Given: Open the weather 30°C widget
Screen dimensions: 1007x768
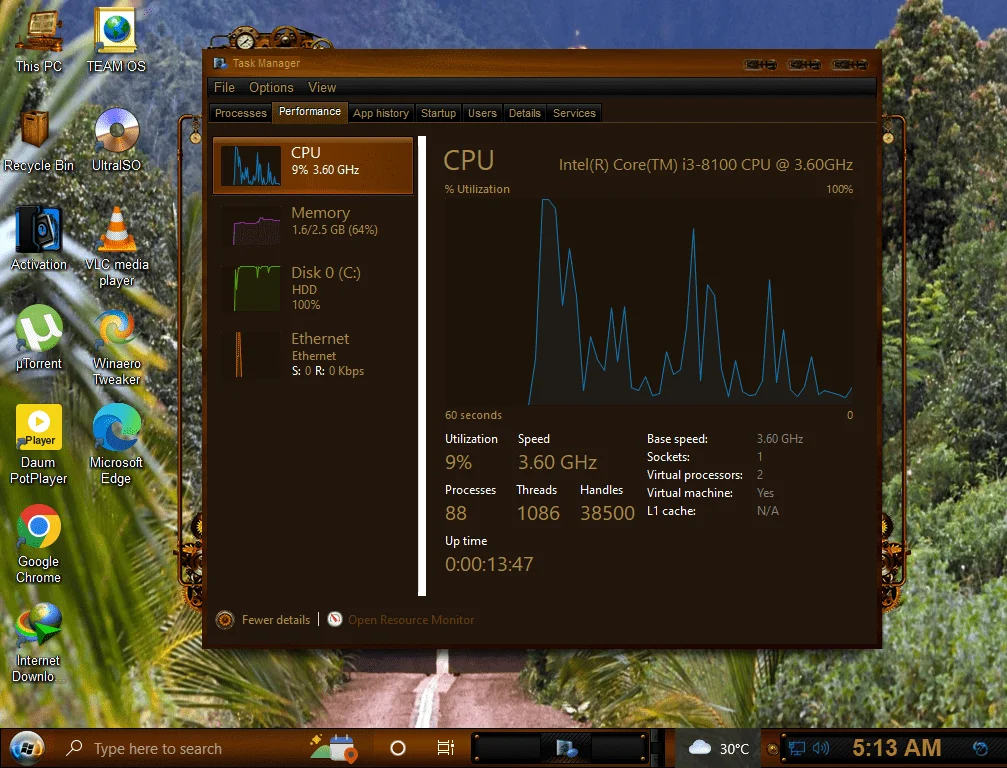Looking at the screenshot, I should (x=719, y=748).
